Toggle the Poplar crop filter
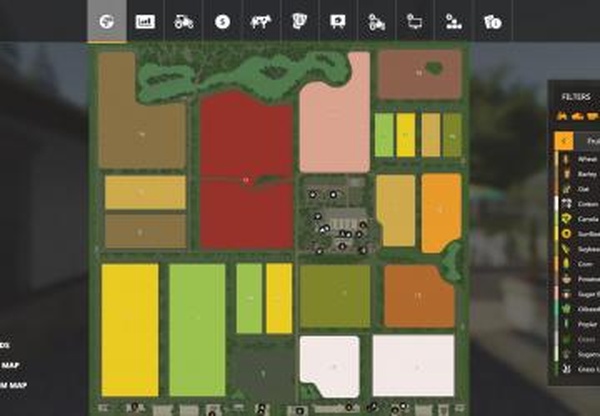 (577, 324)
